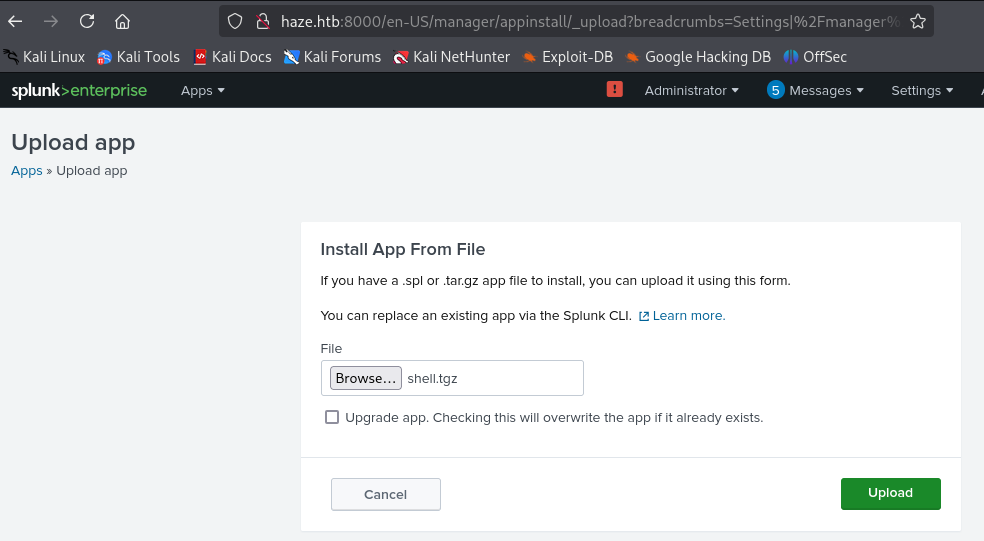Open the Splunk enterprise logo home
This screenshot has height=541, width=984.
79,91
